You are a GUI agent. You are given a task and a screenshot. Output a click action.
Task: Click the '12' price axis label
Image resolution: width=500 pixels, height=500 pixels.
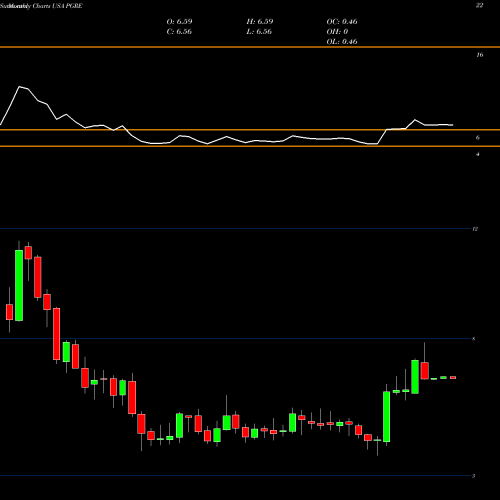point(475,229)
